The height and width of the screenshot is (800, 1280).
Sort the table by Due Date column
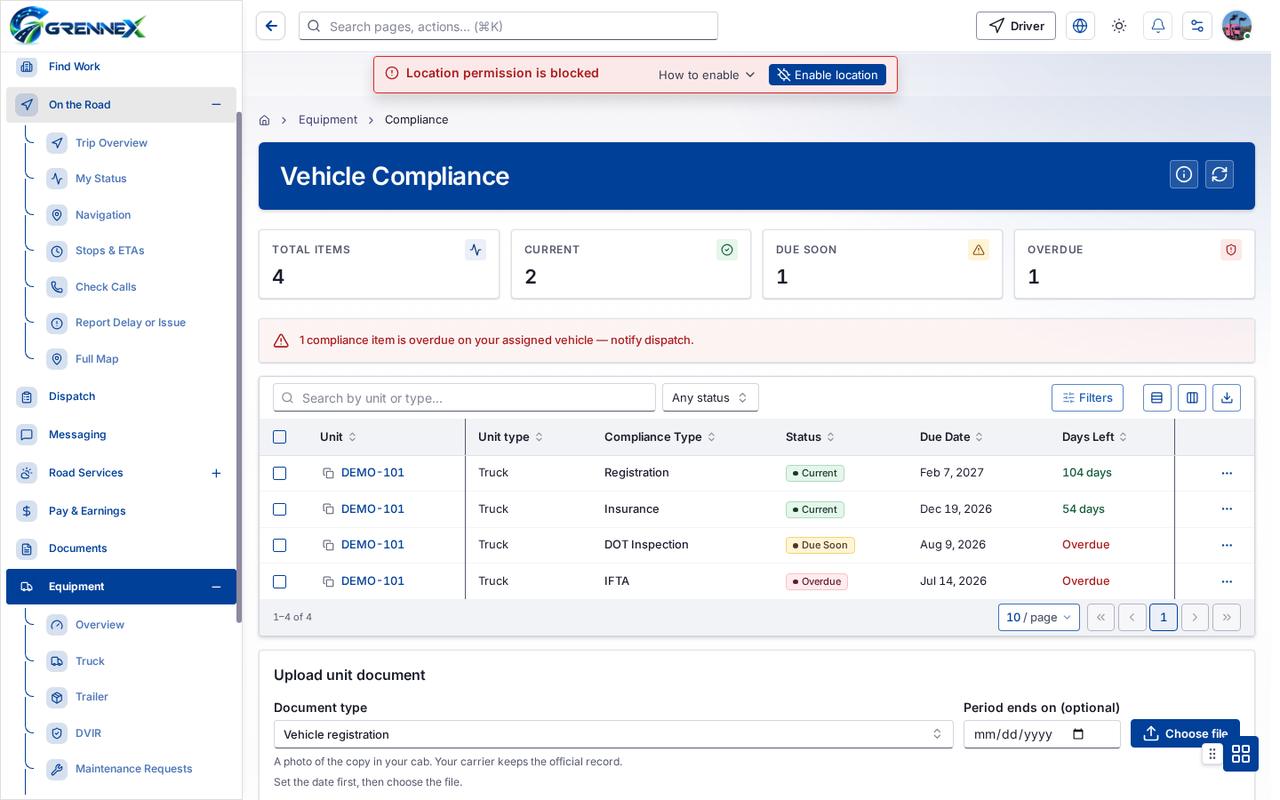pos(951,437)
